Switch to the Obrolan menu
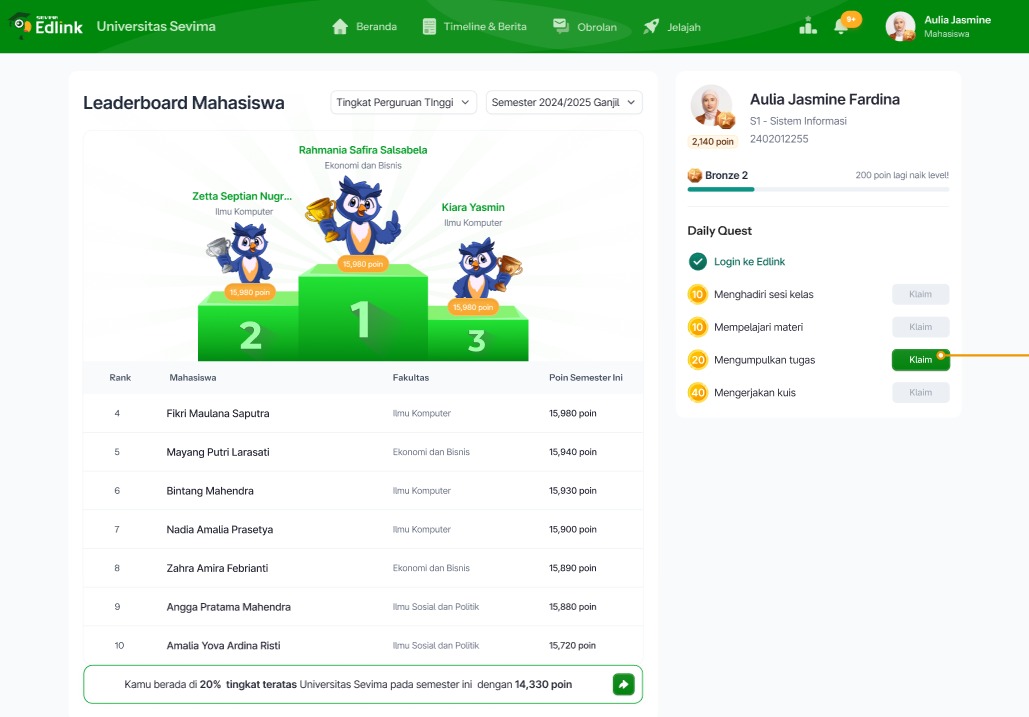This screenshot has width=1029, height=717. 585,27
